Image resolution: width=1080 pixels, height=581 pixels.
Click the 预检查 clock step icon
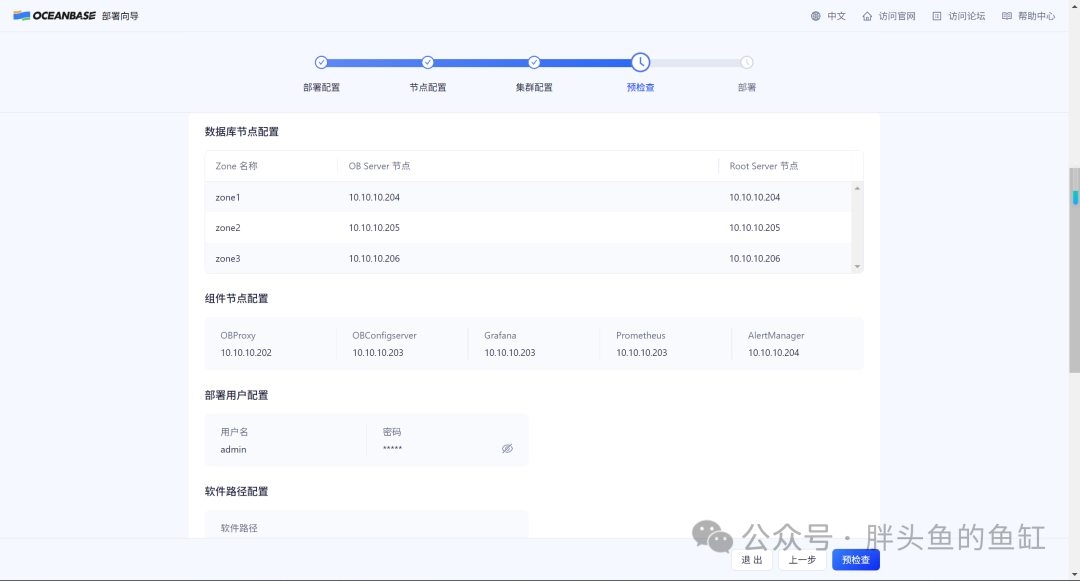click(641, 63)
